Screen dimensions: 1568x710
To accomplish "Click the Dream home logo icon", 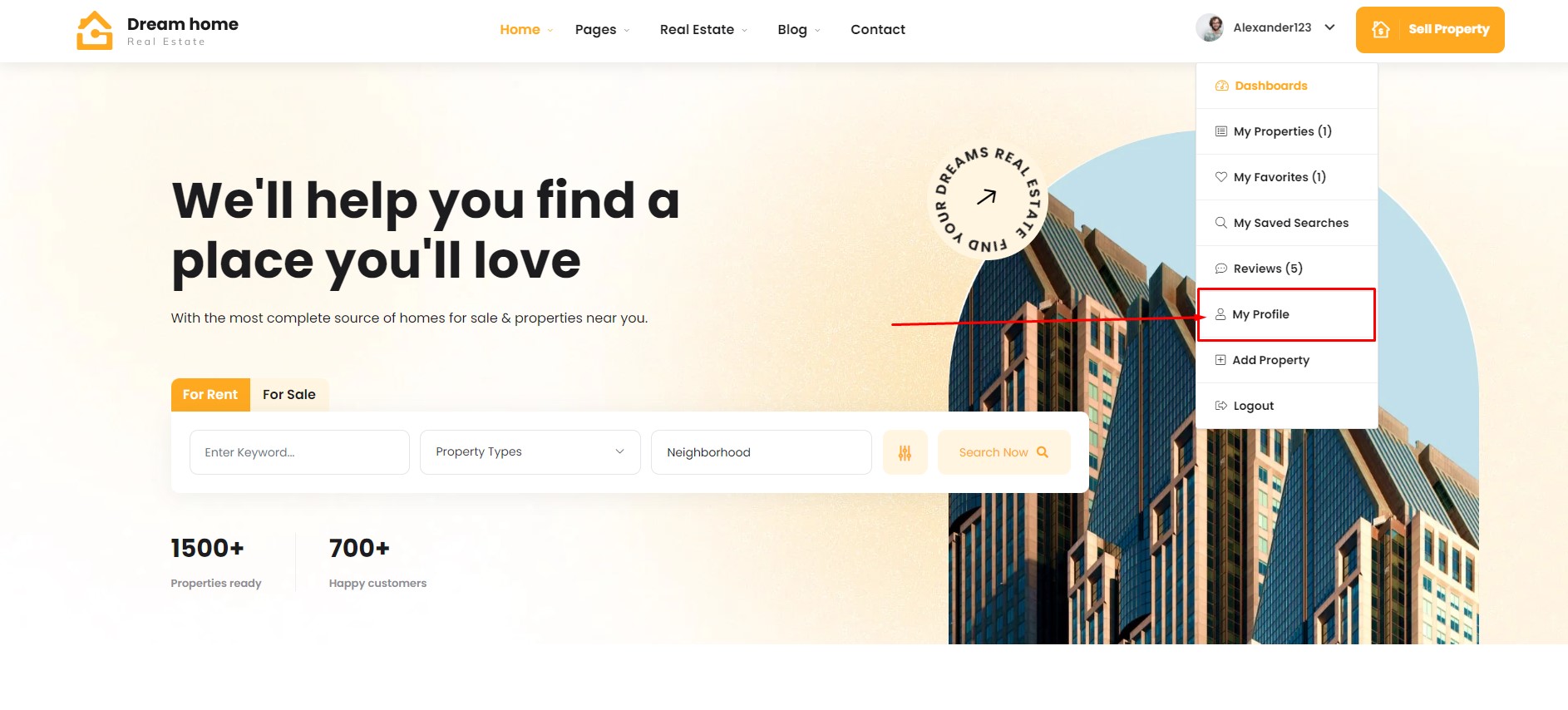I will [95, 30].
